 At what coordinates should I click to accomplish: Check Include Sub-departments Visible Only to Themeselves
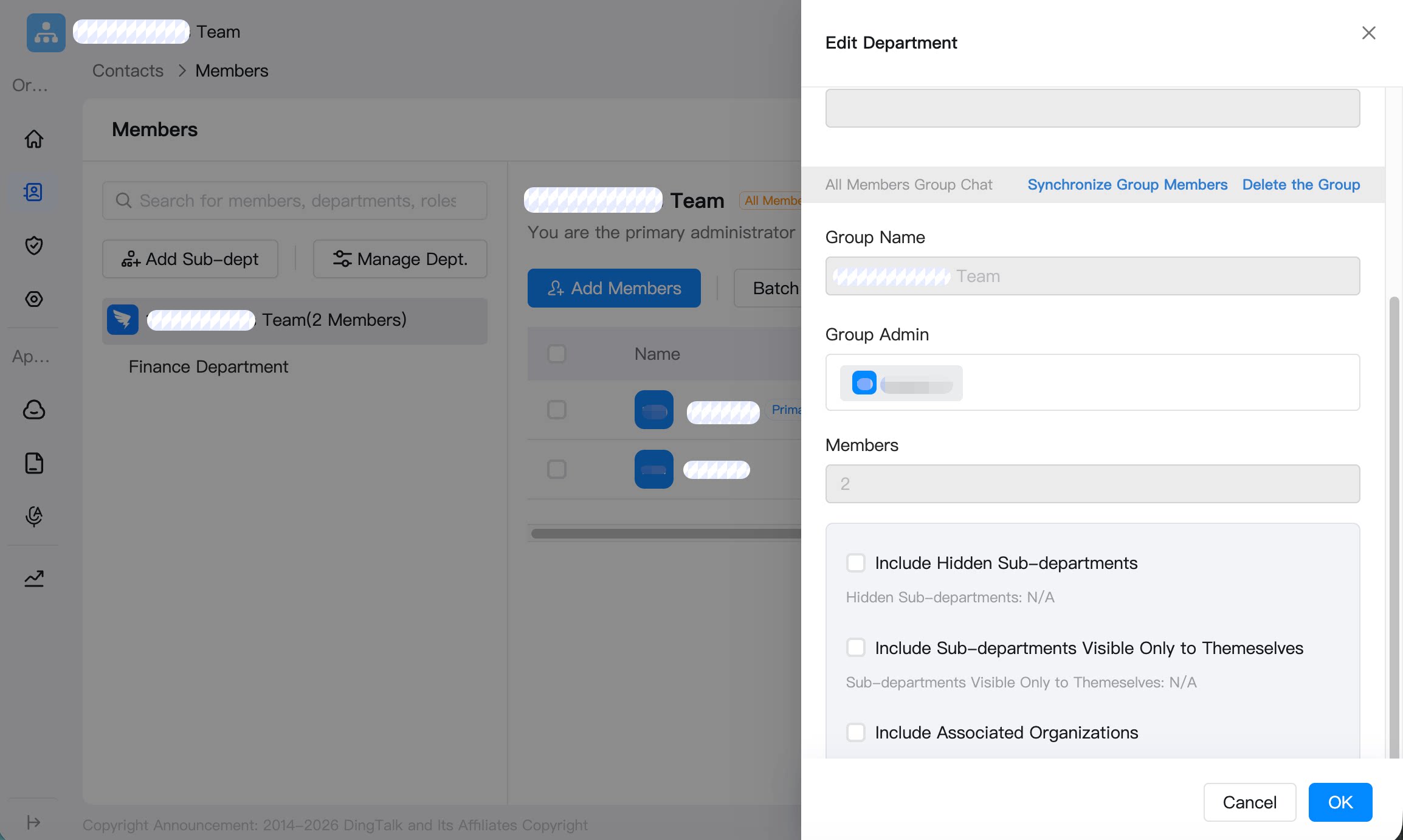click(x=856, y=647)
